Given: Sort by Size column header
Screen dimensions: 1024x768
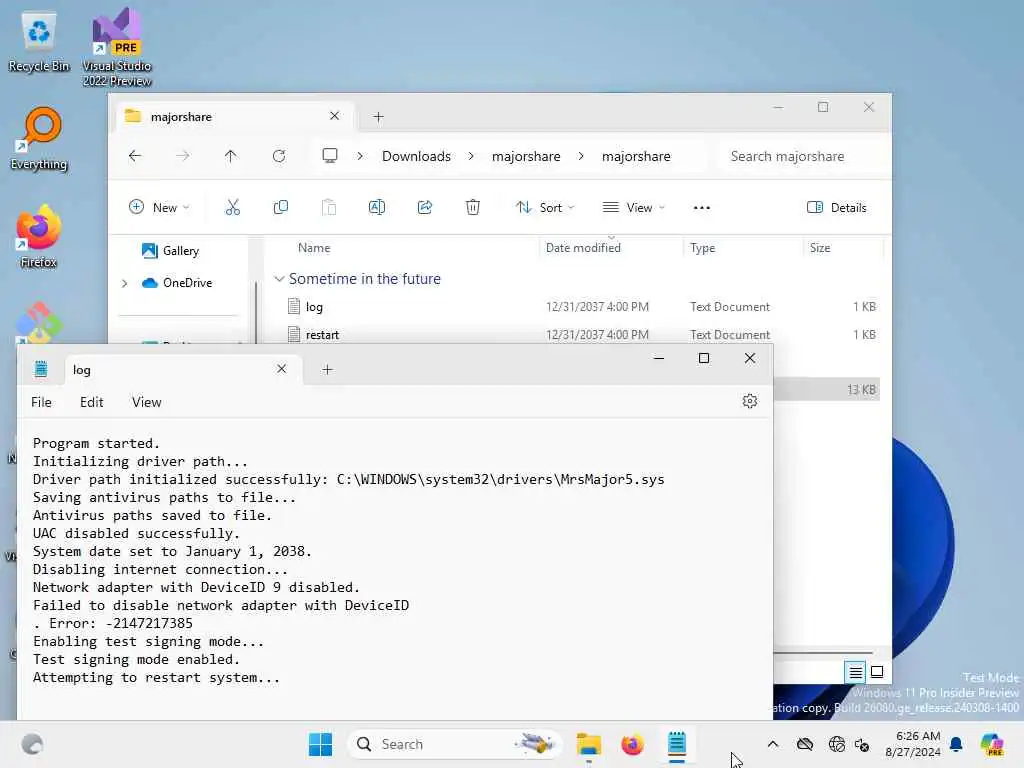Looking at the screenshot, I should coord(820,248).
